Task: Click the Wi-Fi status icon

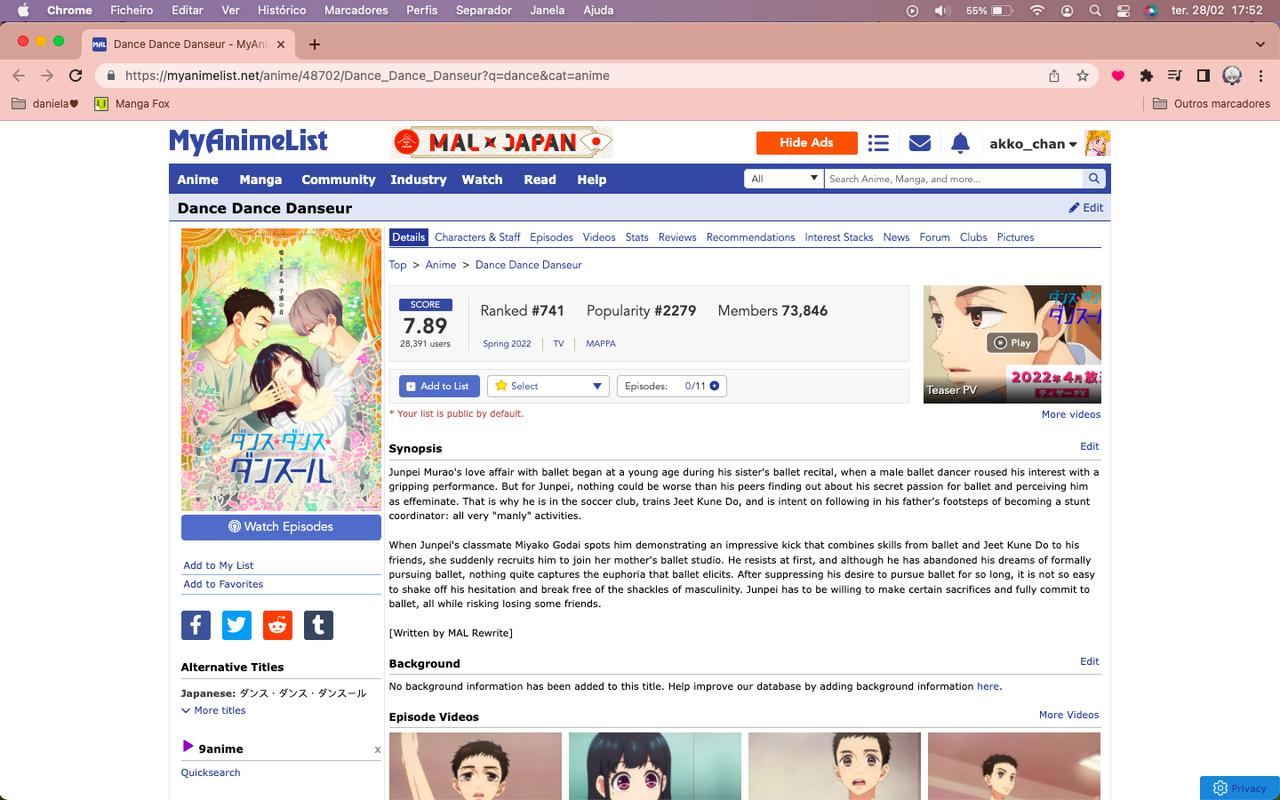Action: (x=1037, y=10)
